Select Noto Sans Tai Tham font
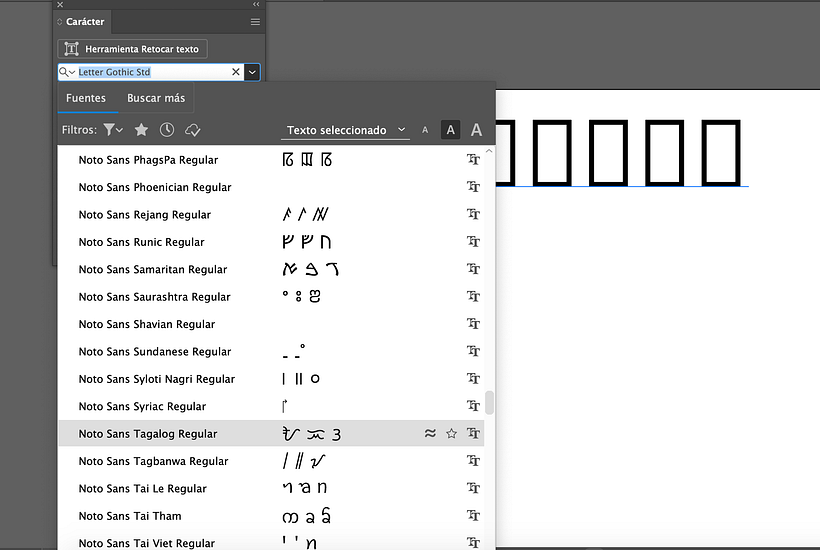 [271, 516]
